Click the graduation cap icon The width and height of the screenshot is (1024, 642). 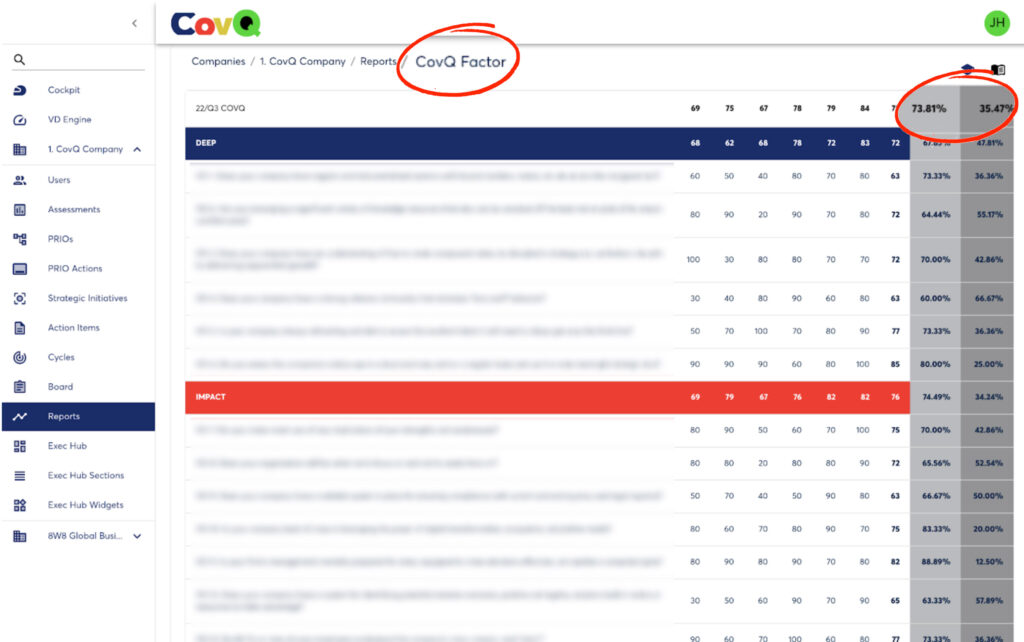coord(968,69)
